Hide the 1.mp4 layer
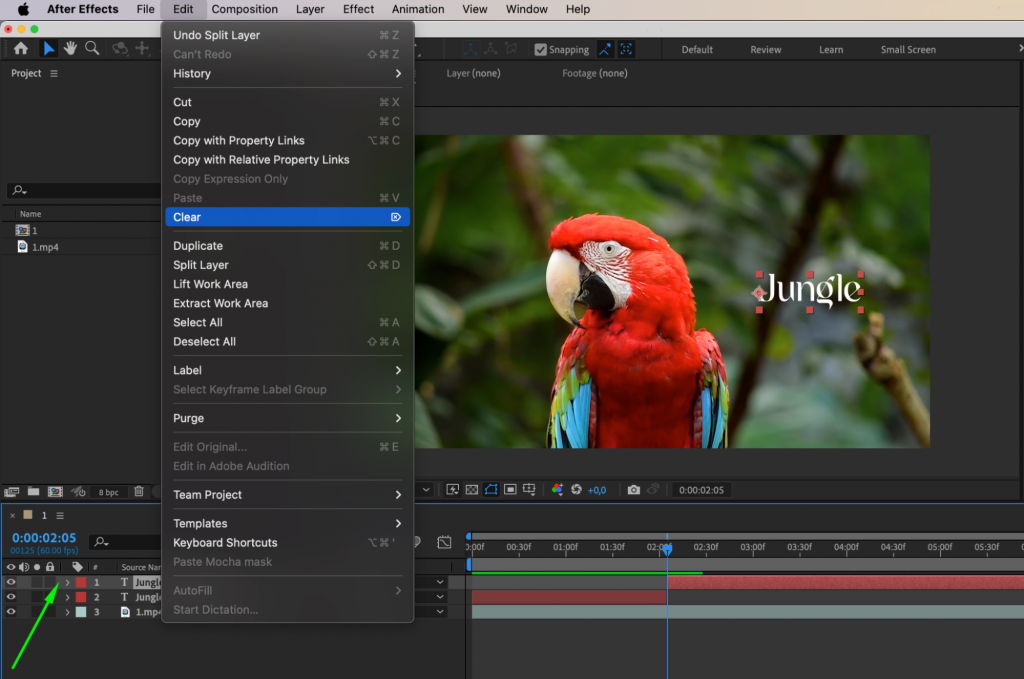The image size is (1024, 679). click(x=11, y=611)
